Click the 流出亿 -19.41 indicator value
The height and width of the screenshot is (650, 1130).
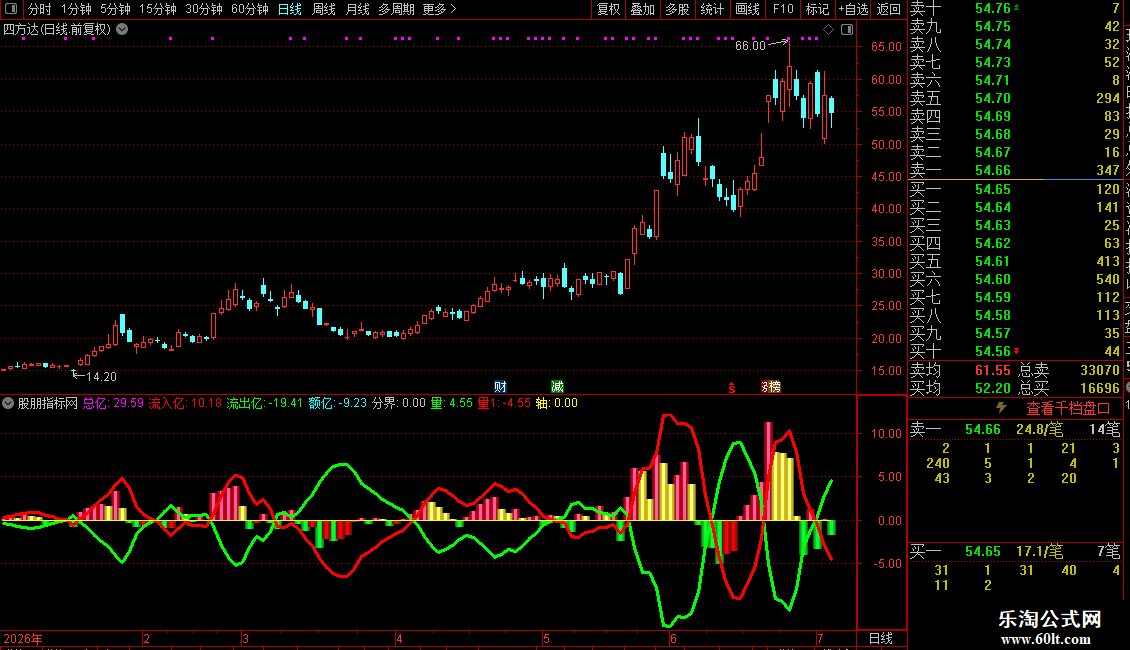click(x=264, y=403)
